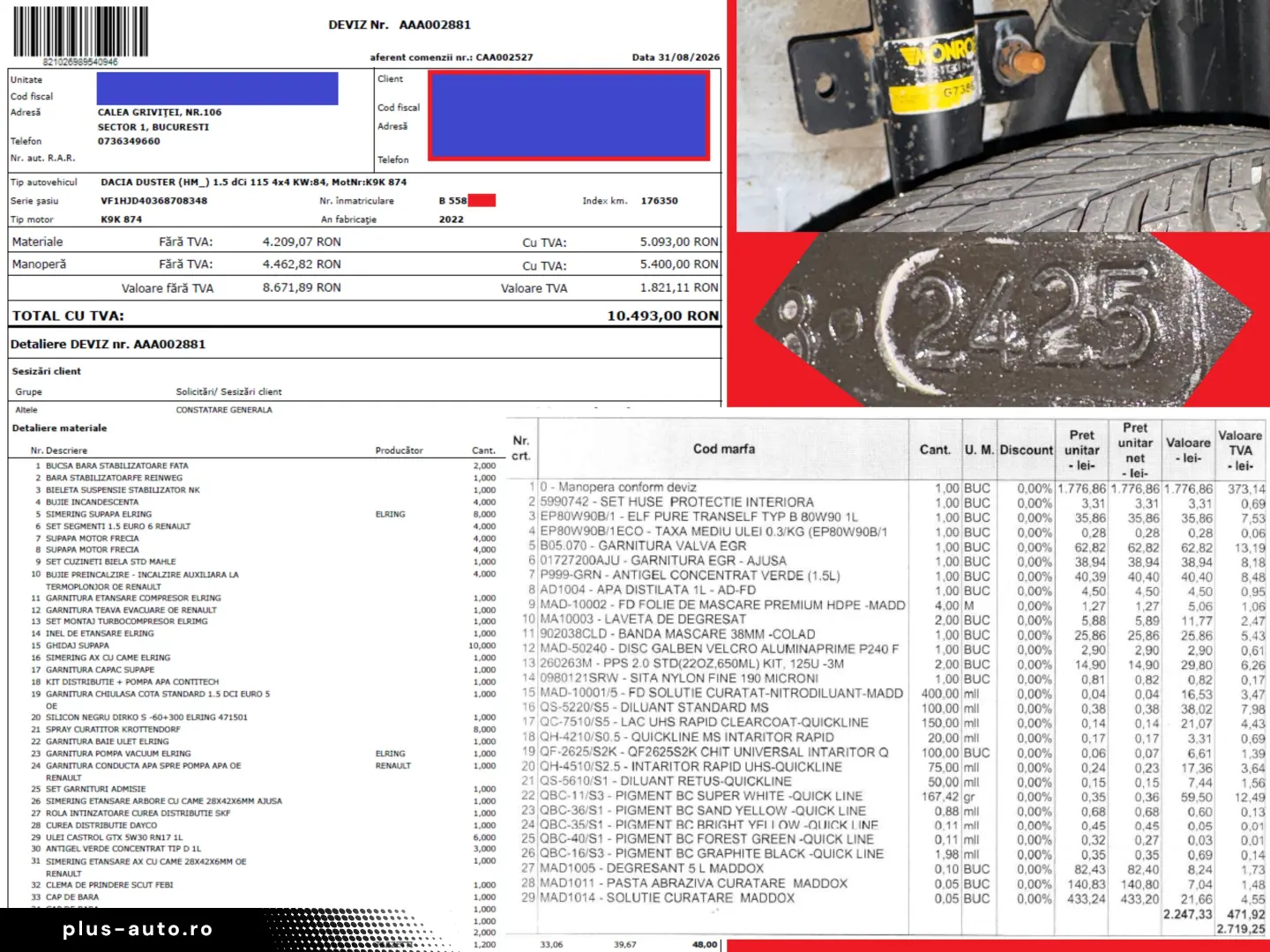Select the date 'Data 31/08/2026'
The height and width of the screenshot is (952, 1270).
click(676, 57)
